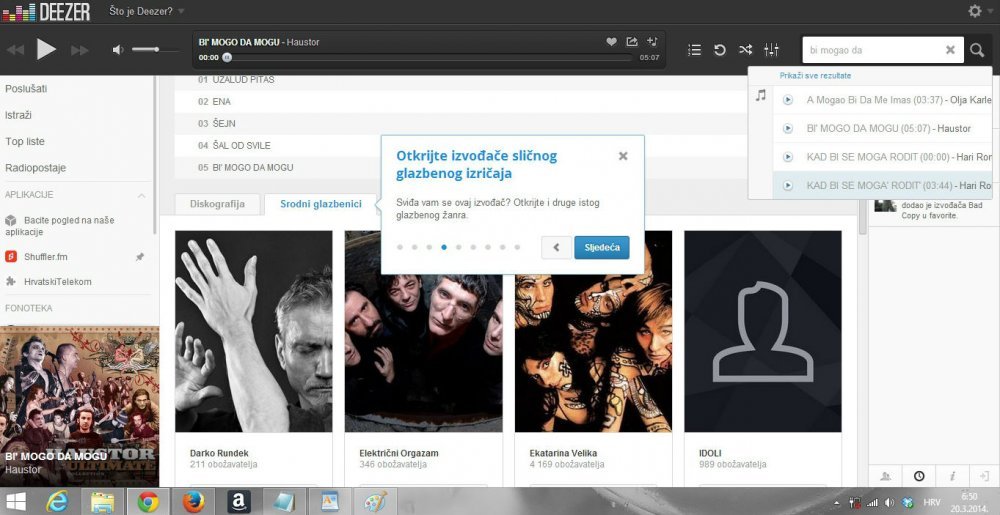The image size is (1000, 515).
Task: Mute the volume speaker icon
Action: (117, 50)
